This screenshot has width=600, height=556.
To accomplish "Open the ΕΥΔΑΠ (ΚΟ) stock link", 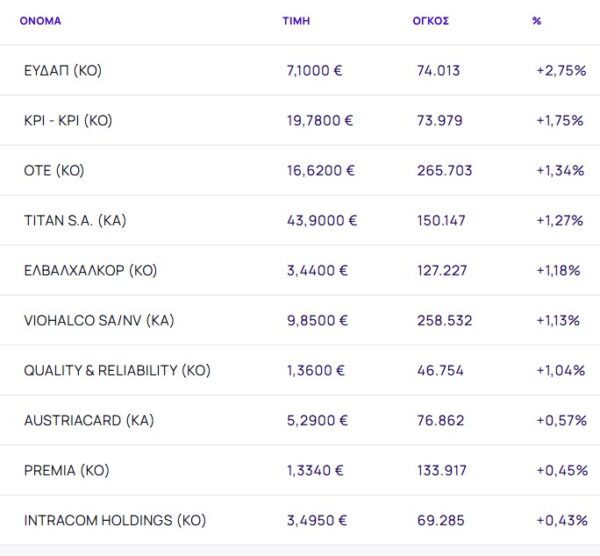I will click(x=63, y=71).
